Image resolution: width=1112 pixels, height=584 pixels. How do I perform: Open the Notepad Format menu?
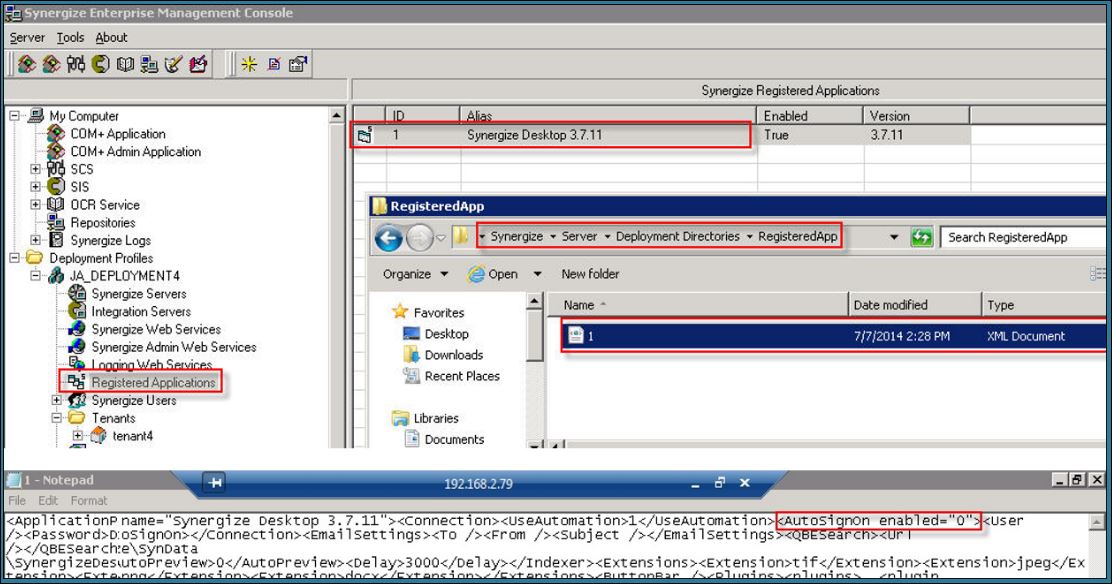89,500
